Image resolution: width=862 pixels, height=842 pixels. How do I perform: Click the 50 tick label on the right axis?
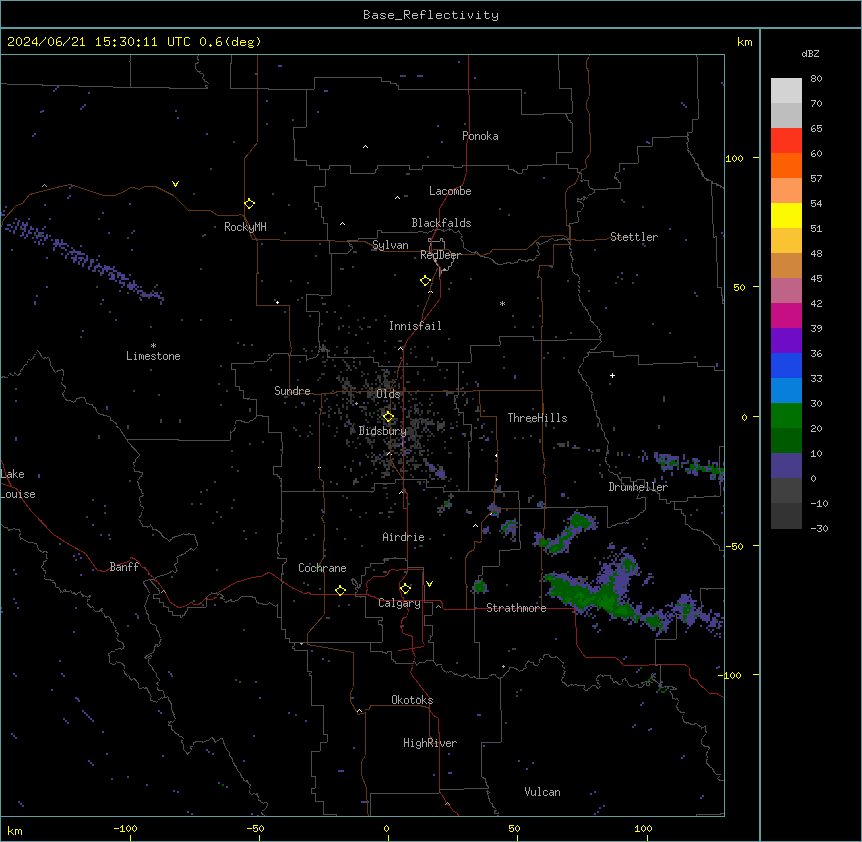pos(739,287)
